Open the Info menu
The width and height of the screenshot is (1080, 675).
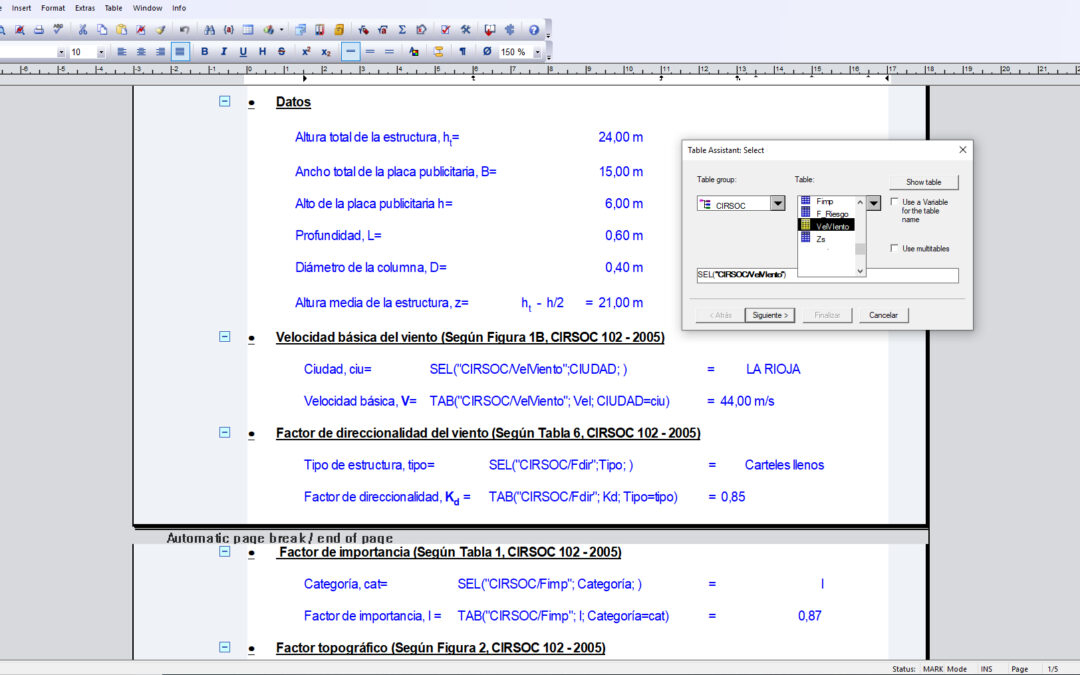point(179,8)
